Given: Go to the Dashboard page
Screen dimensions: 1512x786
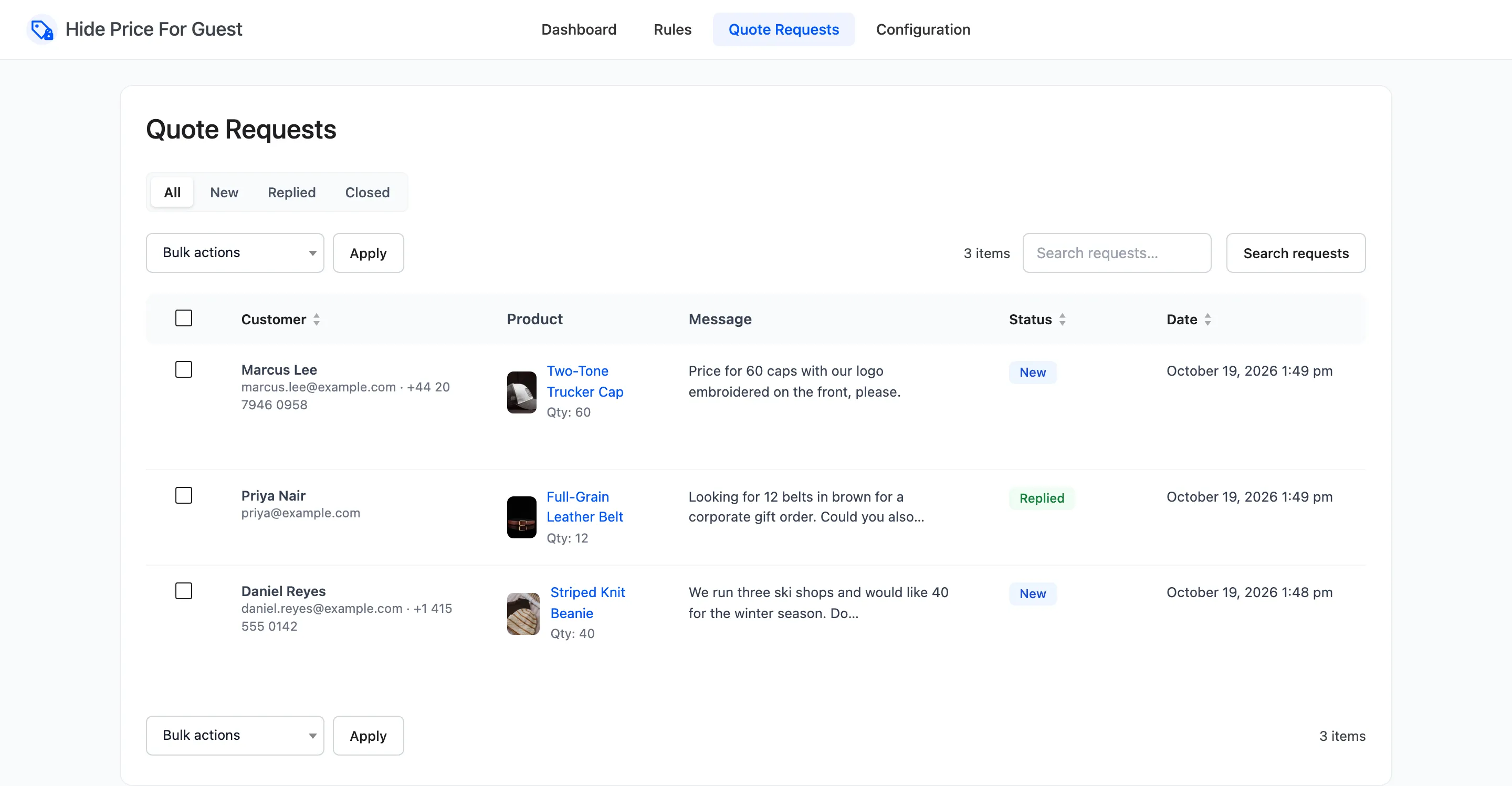Looking at the screenshot, I should pyautogui.click(x=579, y=29).
